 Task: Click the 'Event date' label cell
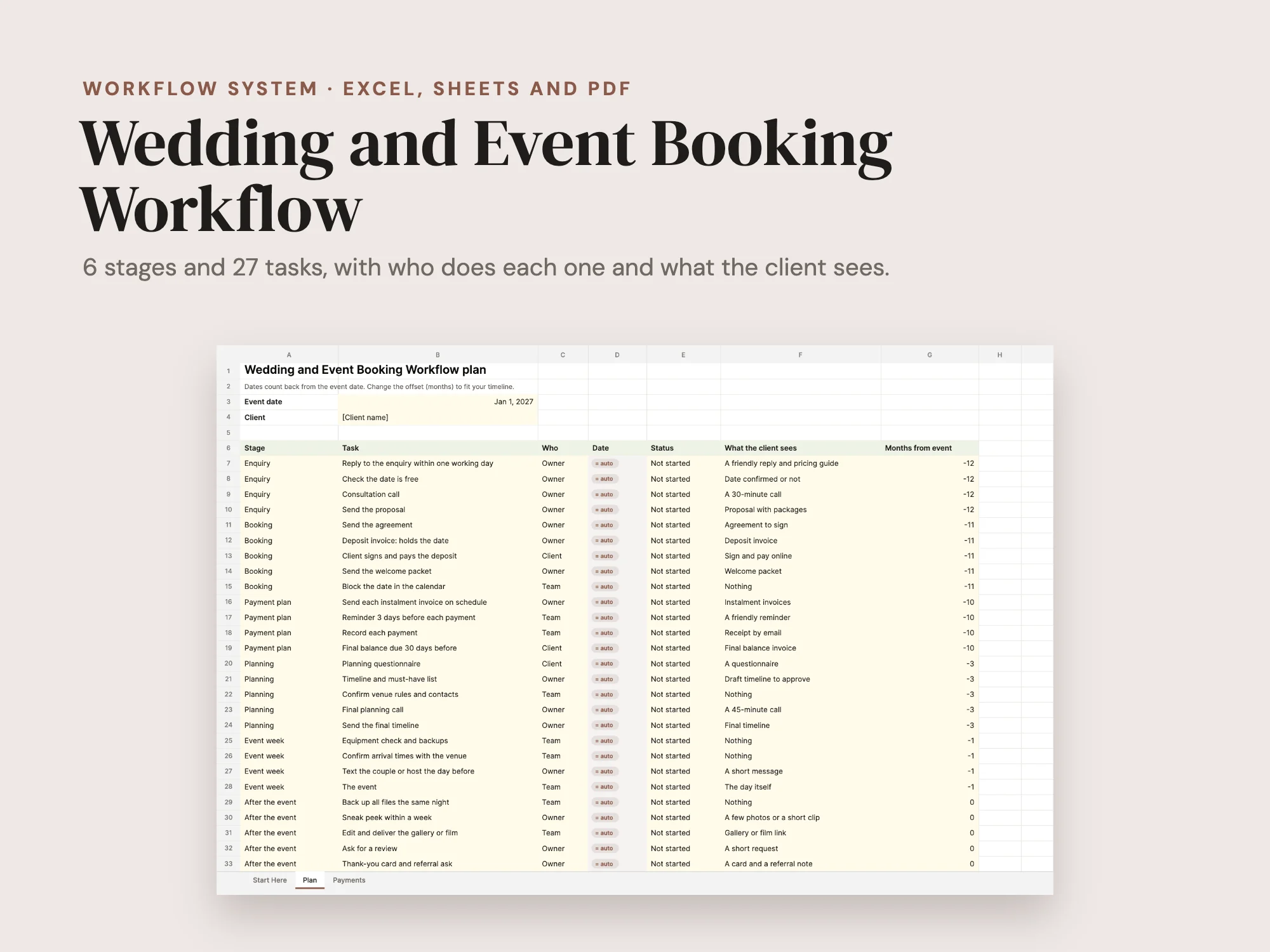(289, 402)
